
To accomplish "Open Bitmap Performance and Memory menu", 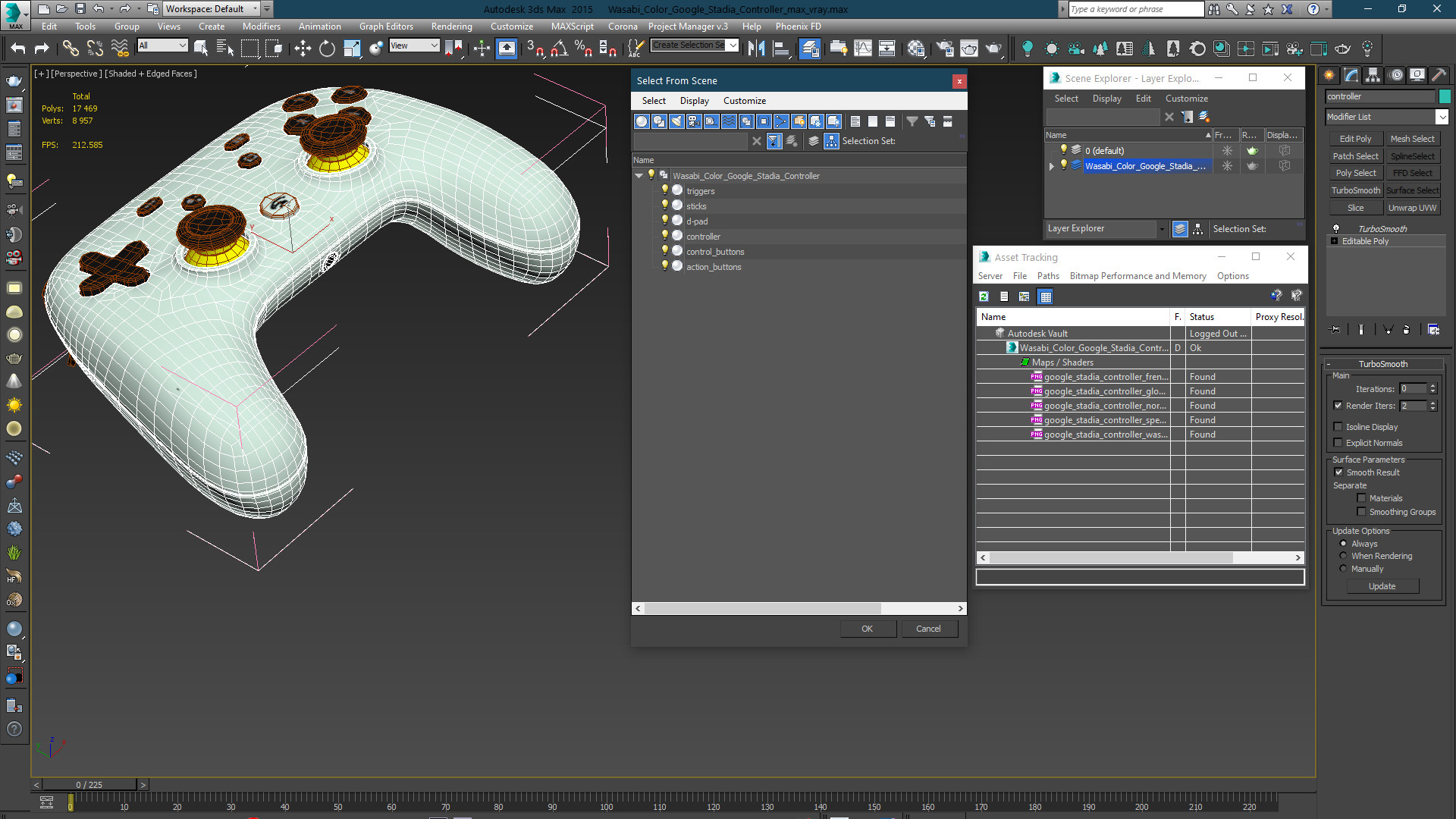I will click(x=1137, y=276).
